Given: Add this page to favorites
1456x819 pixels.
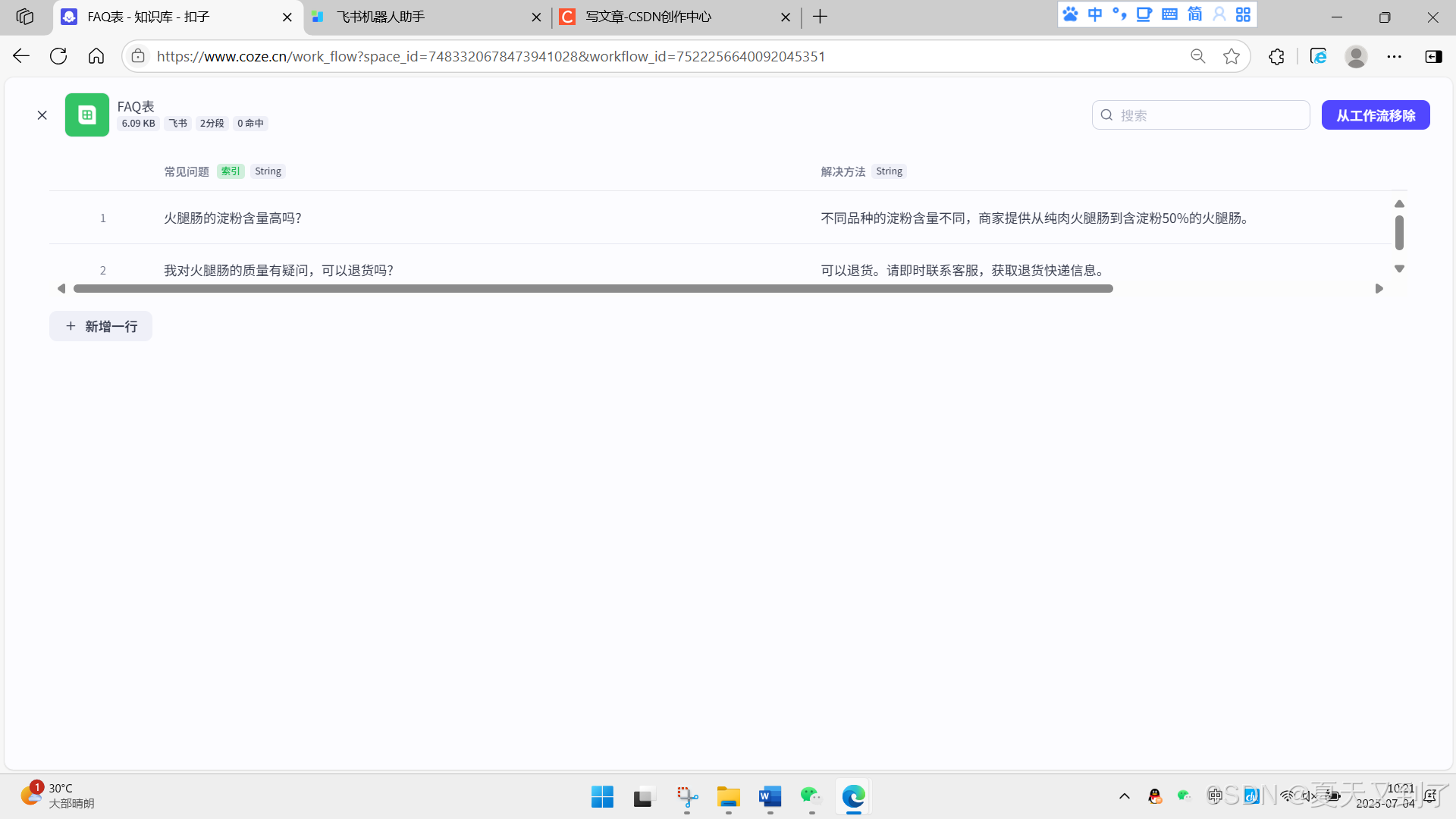Looking at the screenshot, I should coord(1231,56).
